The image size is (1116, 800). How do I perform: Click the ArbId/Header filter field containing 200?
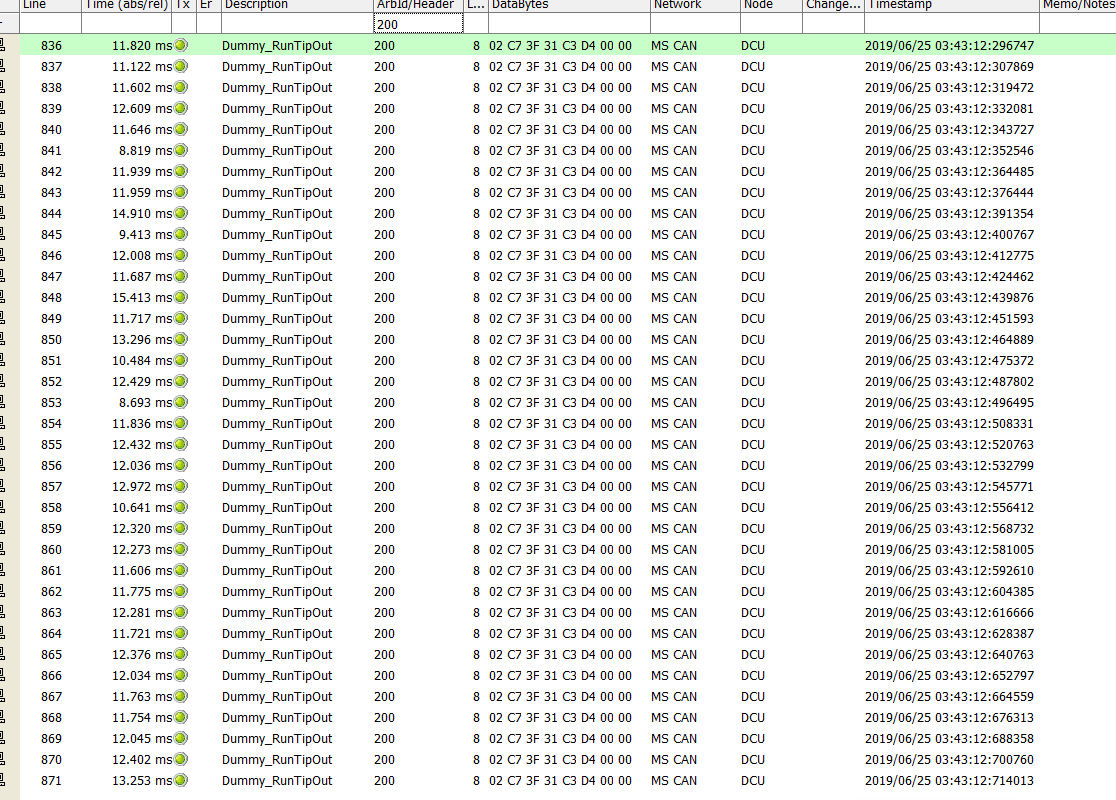click(418, 24)
